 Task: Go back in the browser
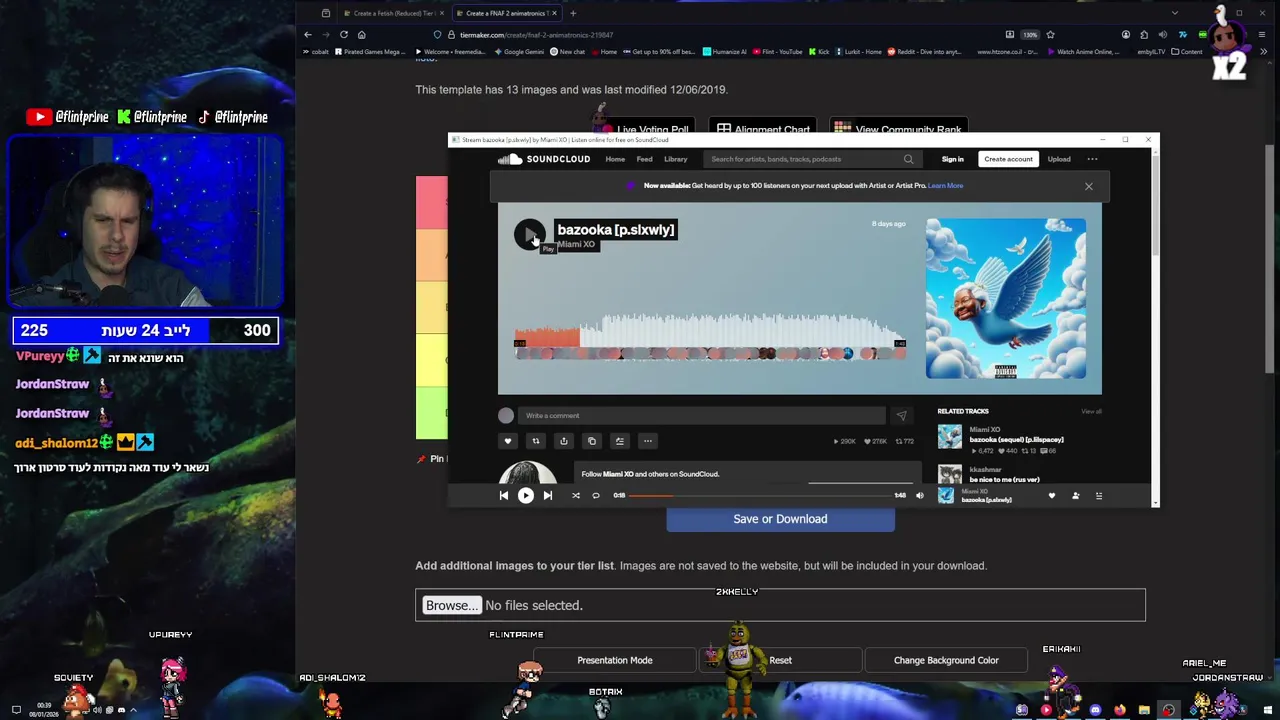click(308, 35)
